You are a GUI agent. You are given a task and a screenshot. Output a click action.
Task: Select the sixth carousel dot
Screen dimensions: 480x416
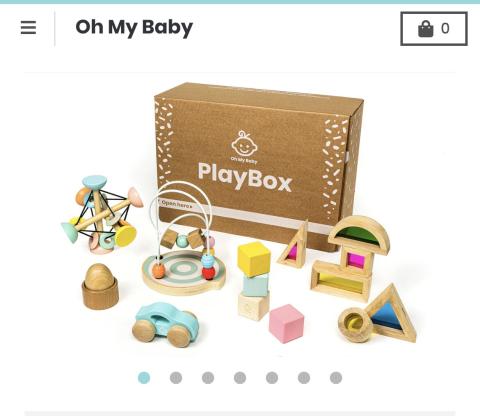click(x=304, y=378)
